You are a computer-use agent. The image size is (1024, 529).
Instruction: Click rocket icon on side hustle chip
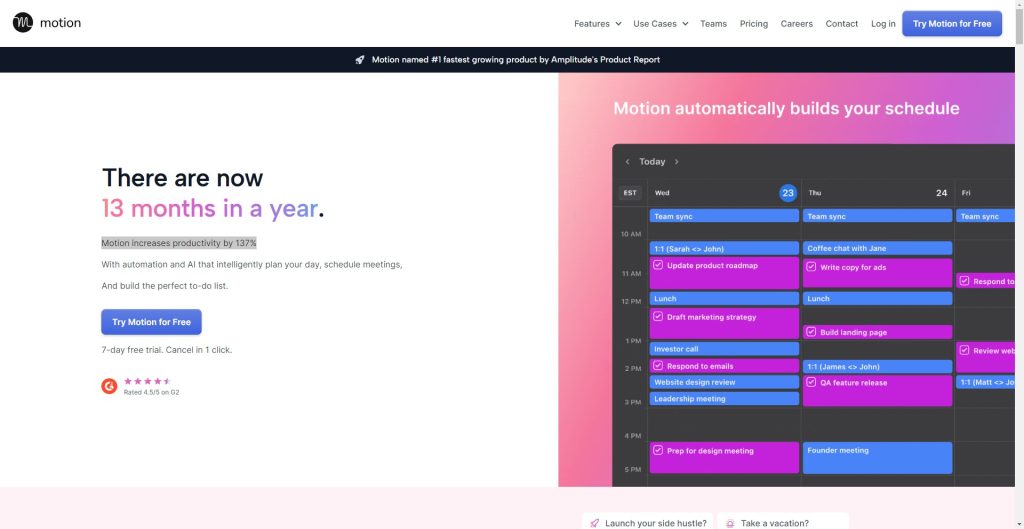point(595,523)
